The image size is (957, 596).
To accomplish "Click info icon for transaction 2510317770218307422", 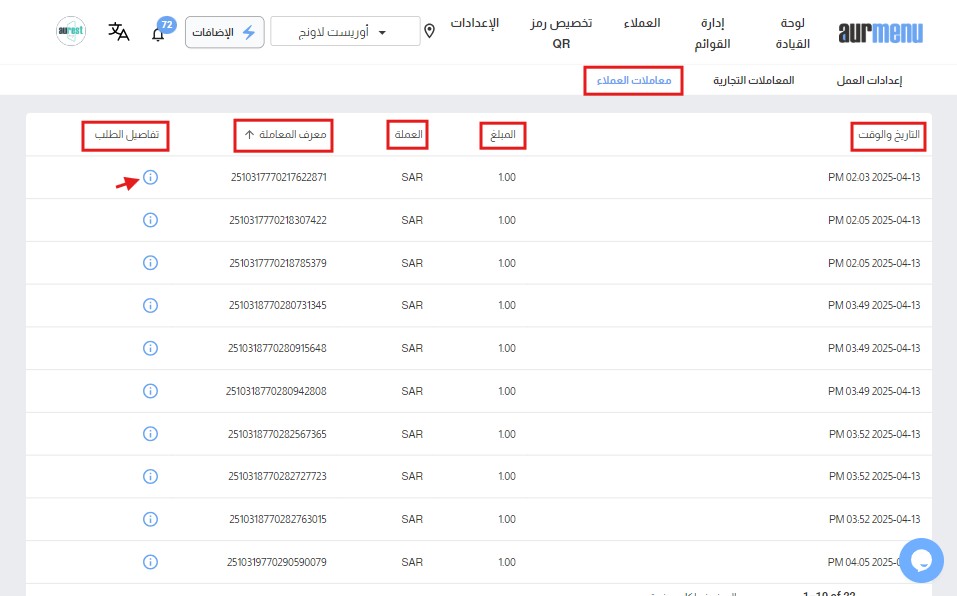I will pos(150,220).
